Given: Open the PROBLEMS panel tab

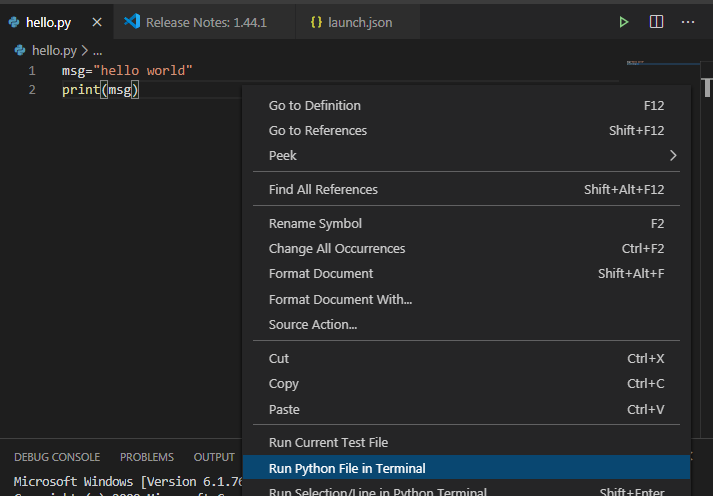Looking at the screenshot, I should coord(147,457).
